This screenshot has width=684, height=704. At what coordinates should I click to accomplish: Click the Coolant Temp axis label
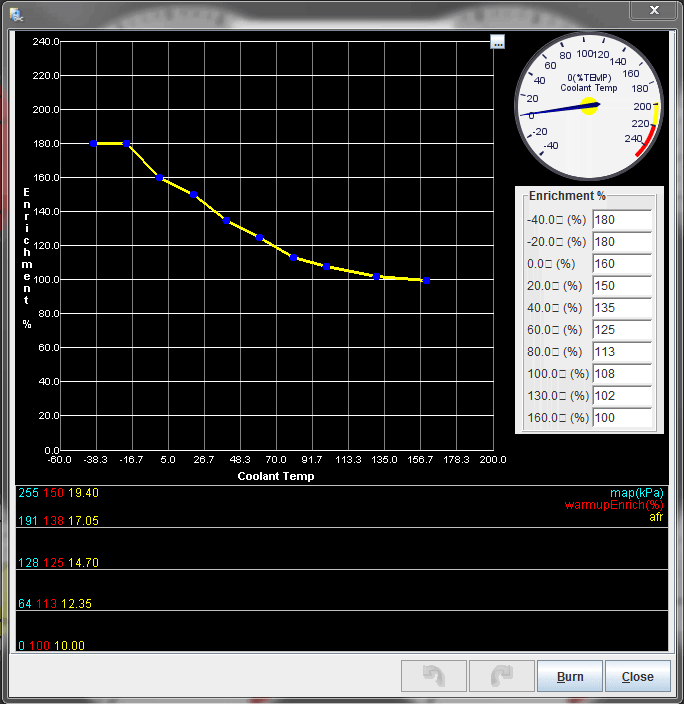tap(276, 476)
